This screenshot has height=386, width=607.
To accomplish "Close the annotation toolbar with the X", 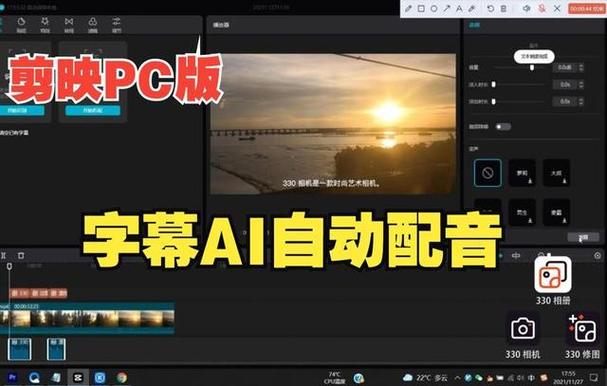I will (557, 8).
